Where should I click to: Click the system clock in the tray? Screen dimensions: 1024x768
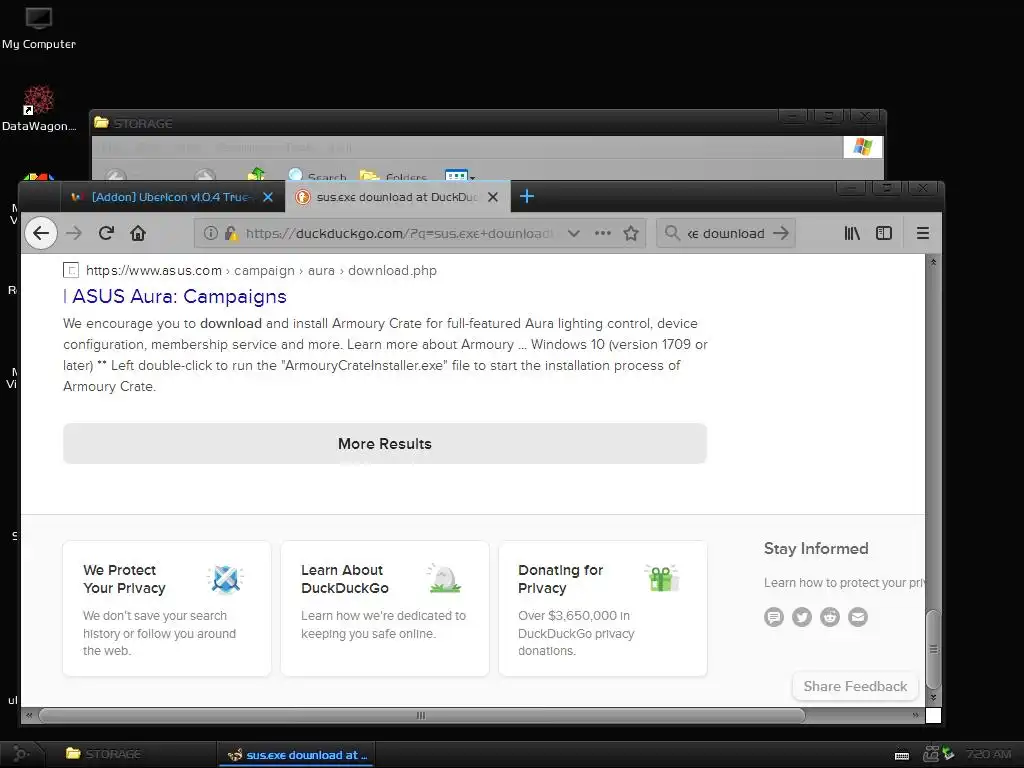coord(988,754)
